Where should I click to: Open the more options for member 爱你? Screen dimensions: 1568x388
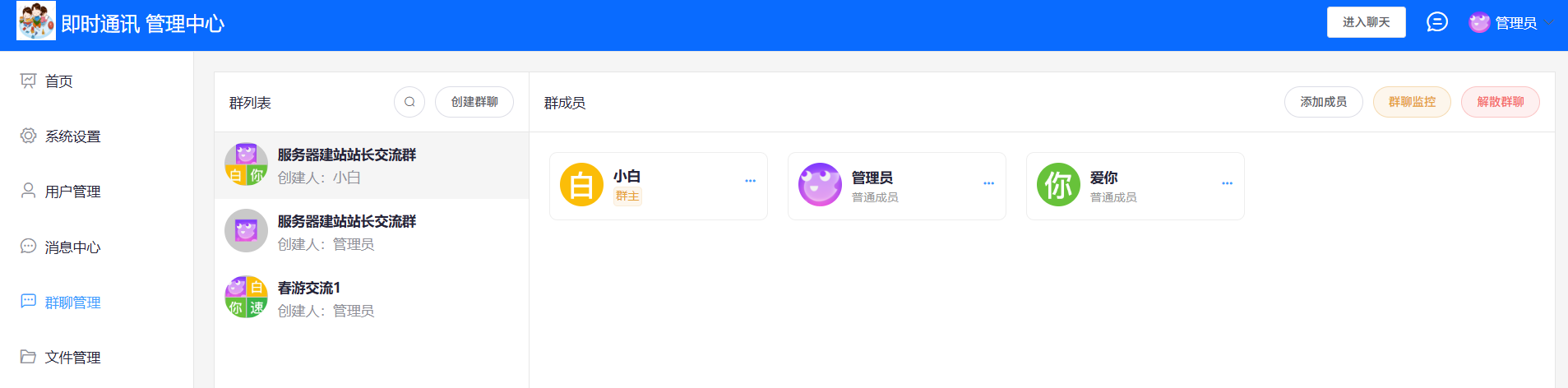pyautogui.click(x=1227, y=183)
